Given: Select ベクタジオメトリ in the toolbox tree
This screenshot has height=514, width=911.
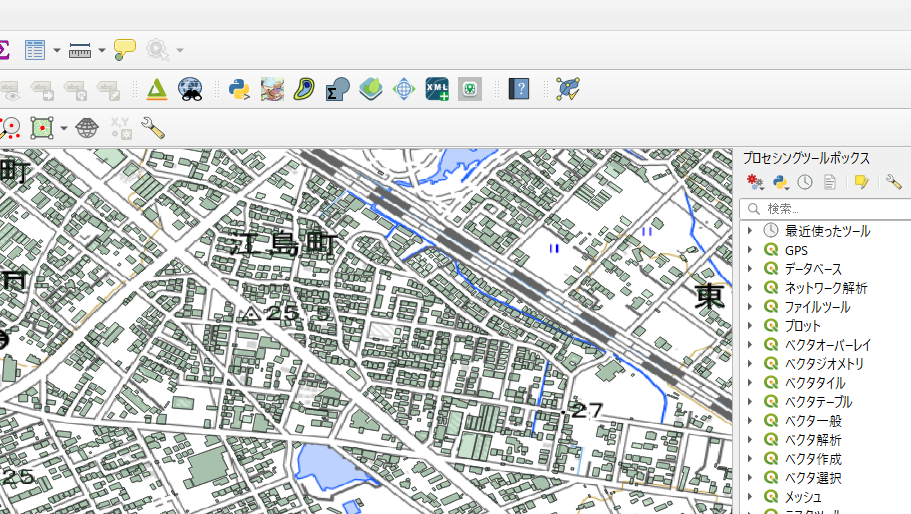Looking at the screenshot, I should pyautogui.click(x=824, y=364).
